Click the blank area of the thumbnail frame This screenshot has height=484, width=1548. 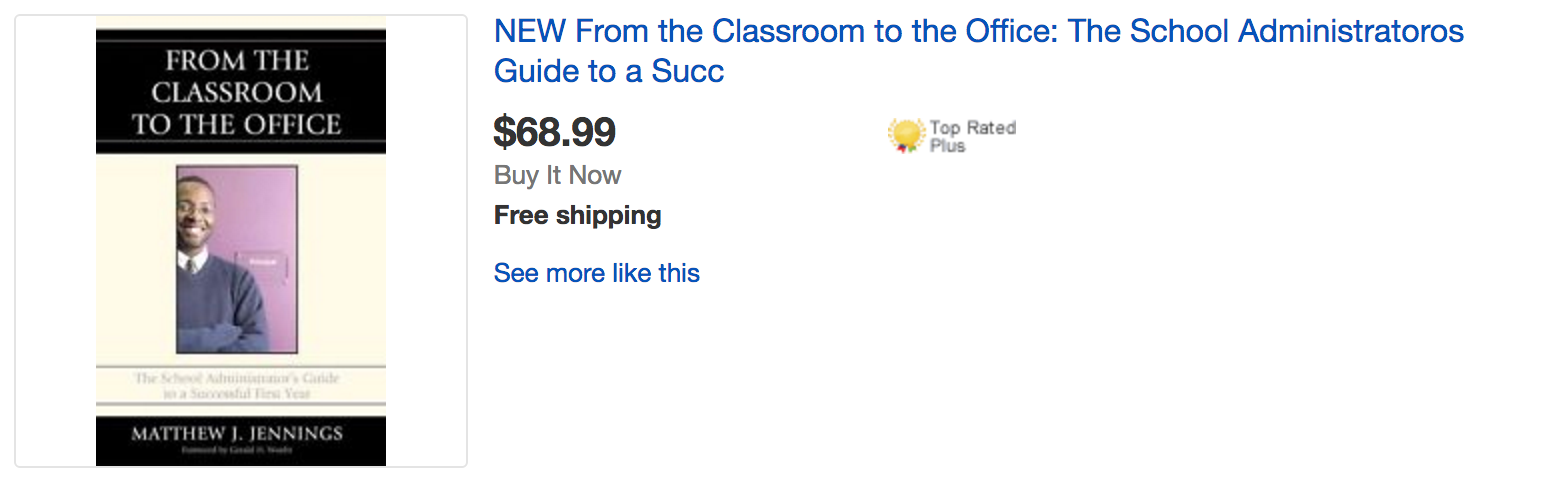(55, 240)
